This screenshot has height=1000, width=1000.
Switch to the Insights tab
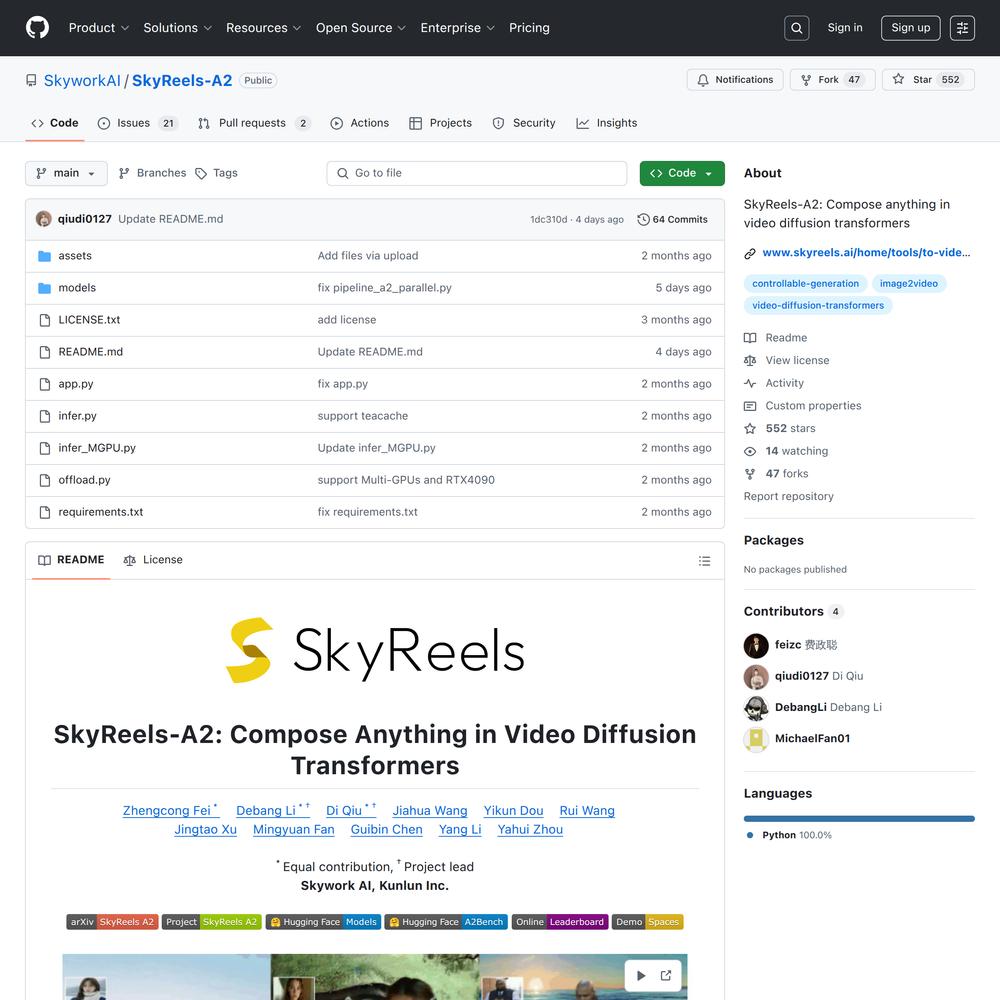tap(607, 123)
